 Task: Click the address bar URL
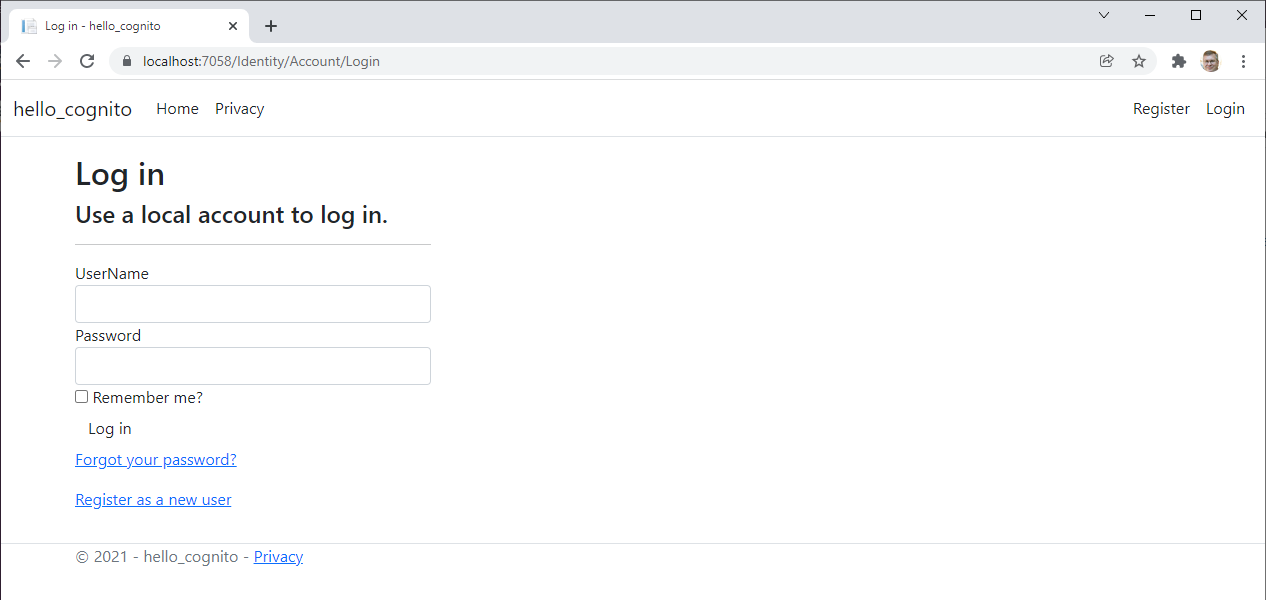pyautogui.click(x=261, y=61)
